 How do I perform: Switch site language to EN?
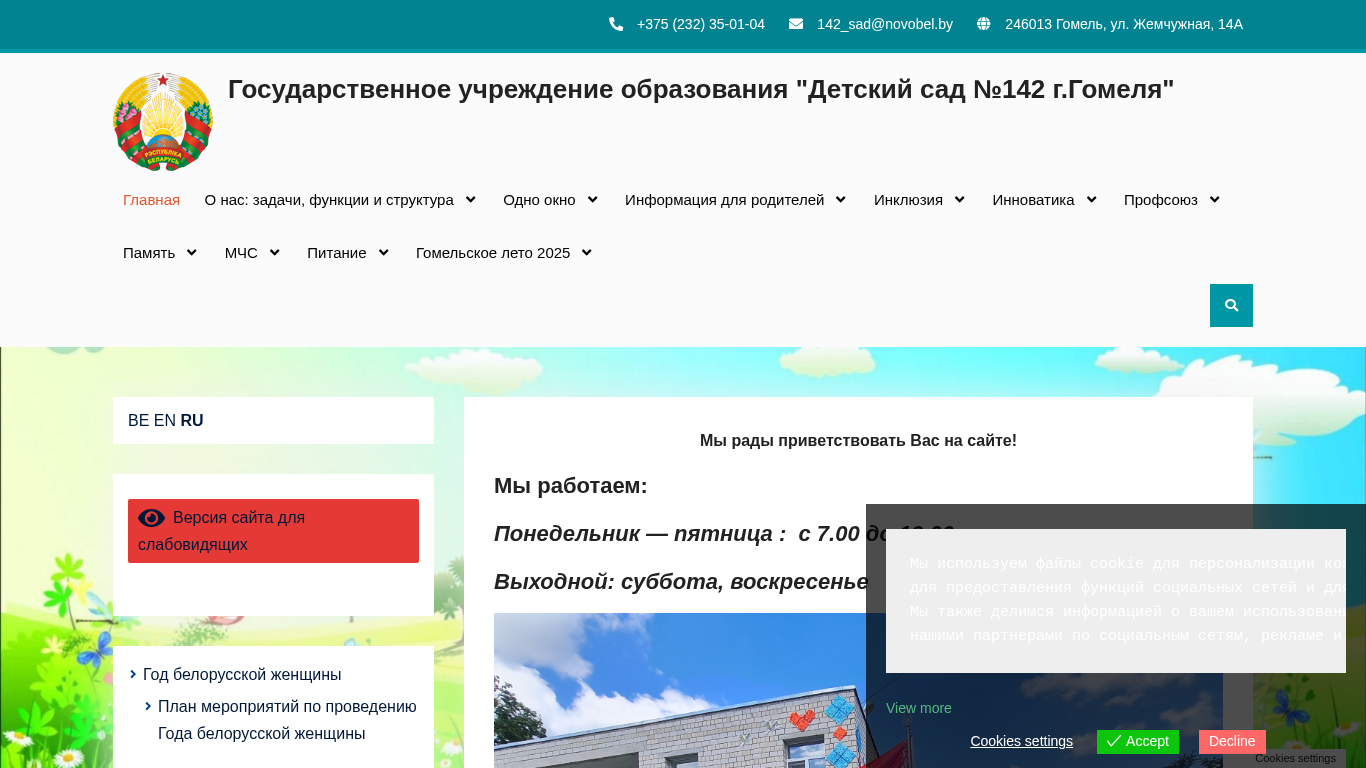(164, 421)
